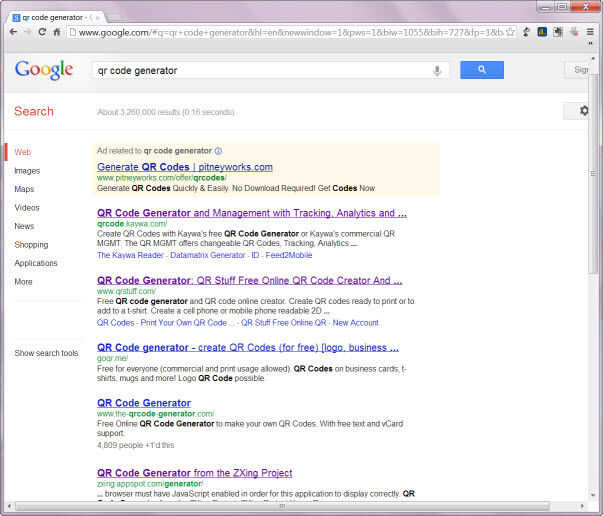Open 'The Kaywa Reader' sitelink

click(130, 255)
